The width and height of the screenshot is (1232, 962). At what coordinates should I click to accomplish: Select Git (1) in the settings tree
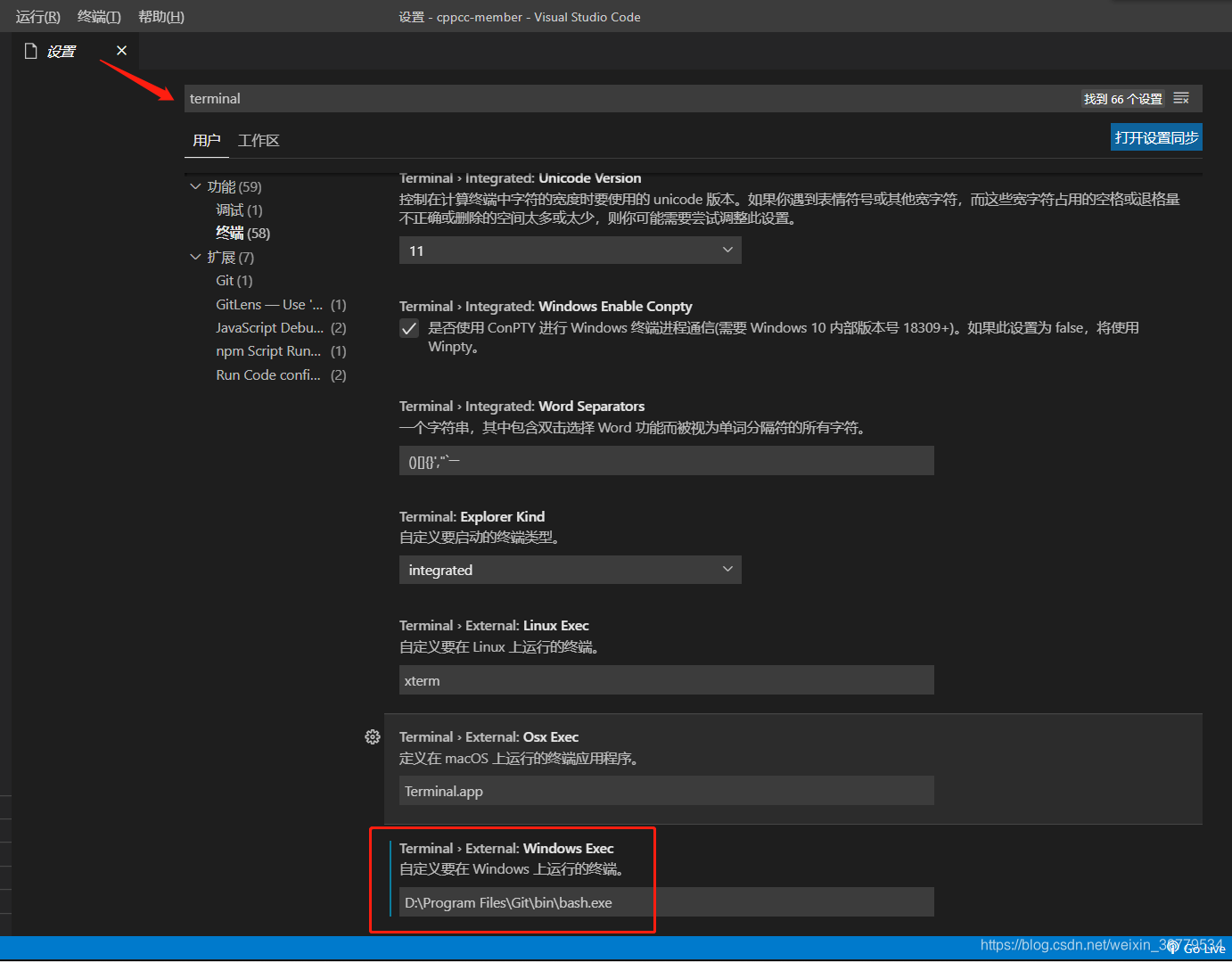(x=234, y=281)
